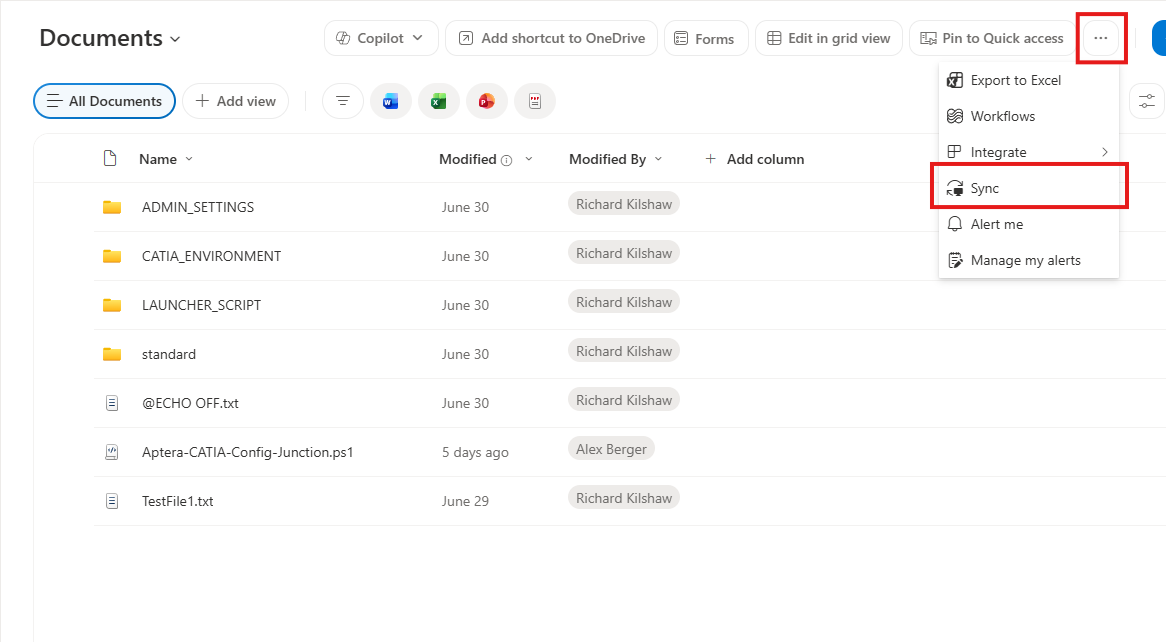
Task: Open view settings sliders icon at right
Action: (x=1147, y=101)
